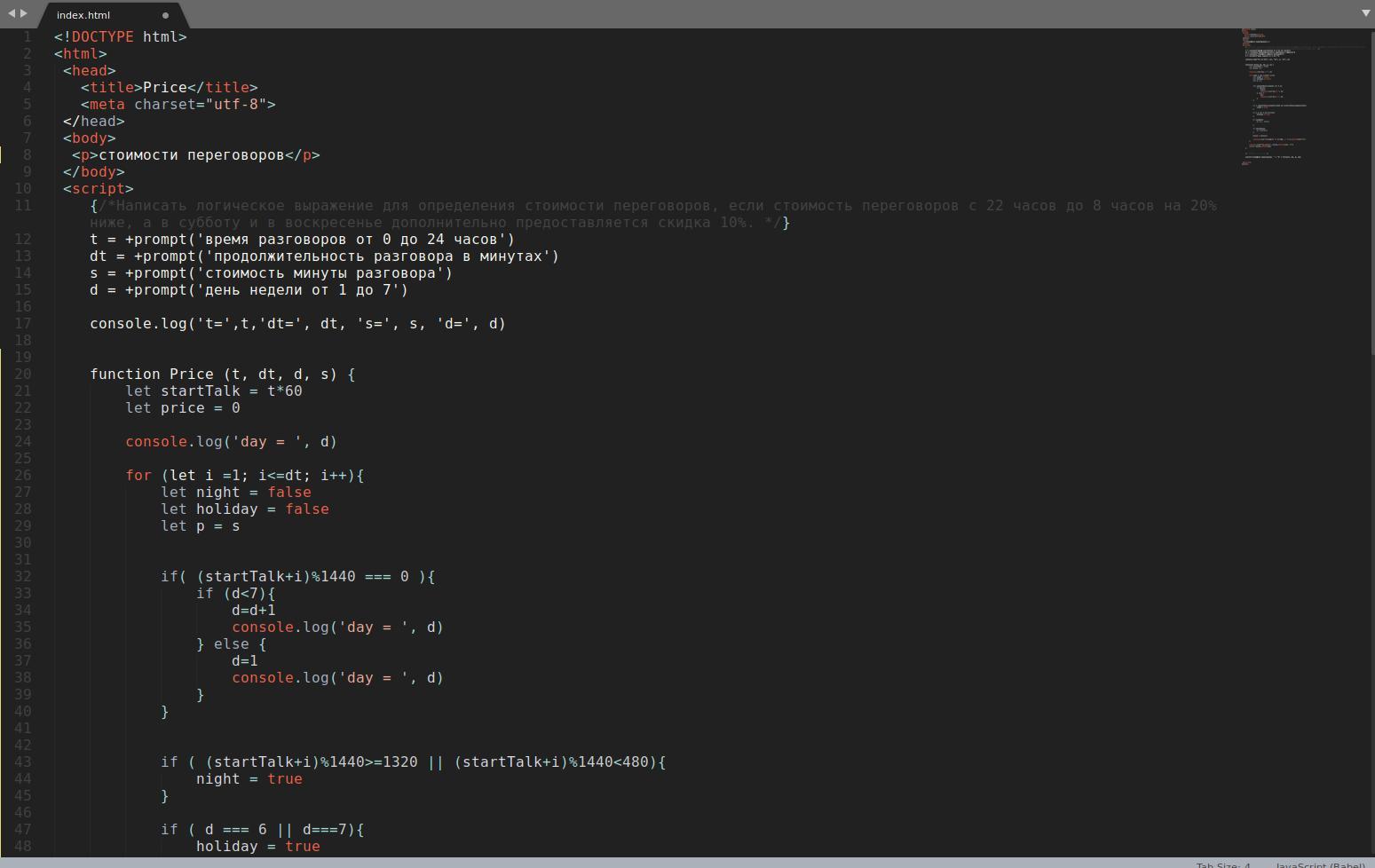This screenshot has width=1375, height=868.
Task: Click the closing </body> tag
Action: [93, 171]
